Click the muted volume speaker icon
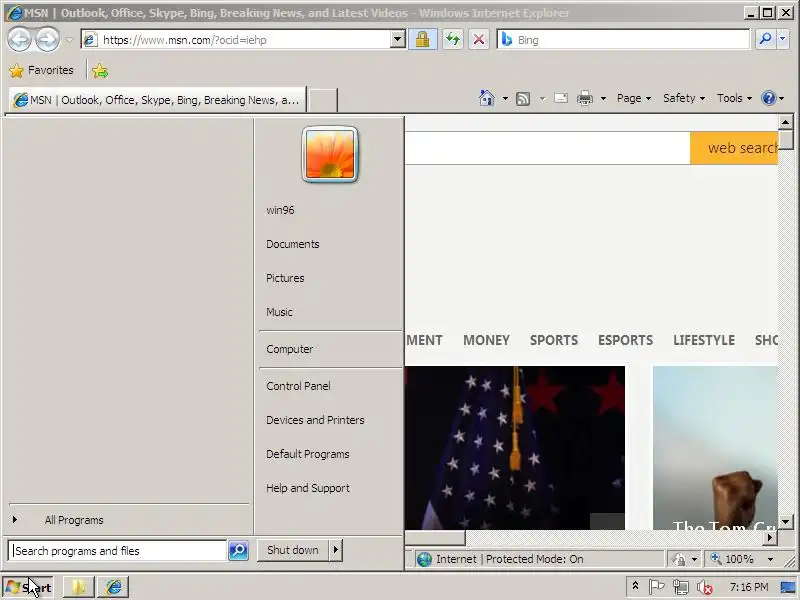This screenshot has height=600, width=800. click(x=705, y=588)
